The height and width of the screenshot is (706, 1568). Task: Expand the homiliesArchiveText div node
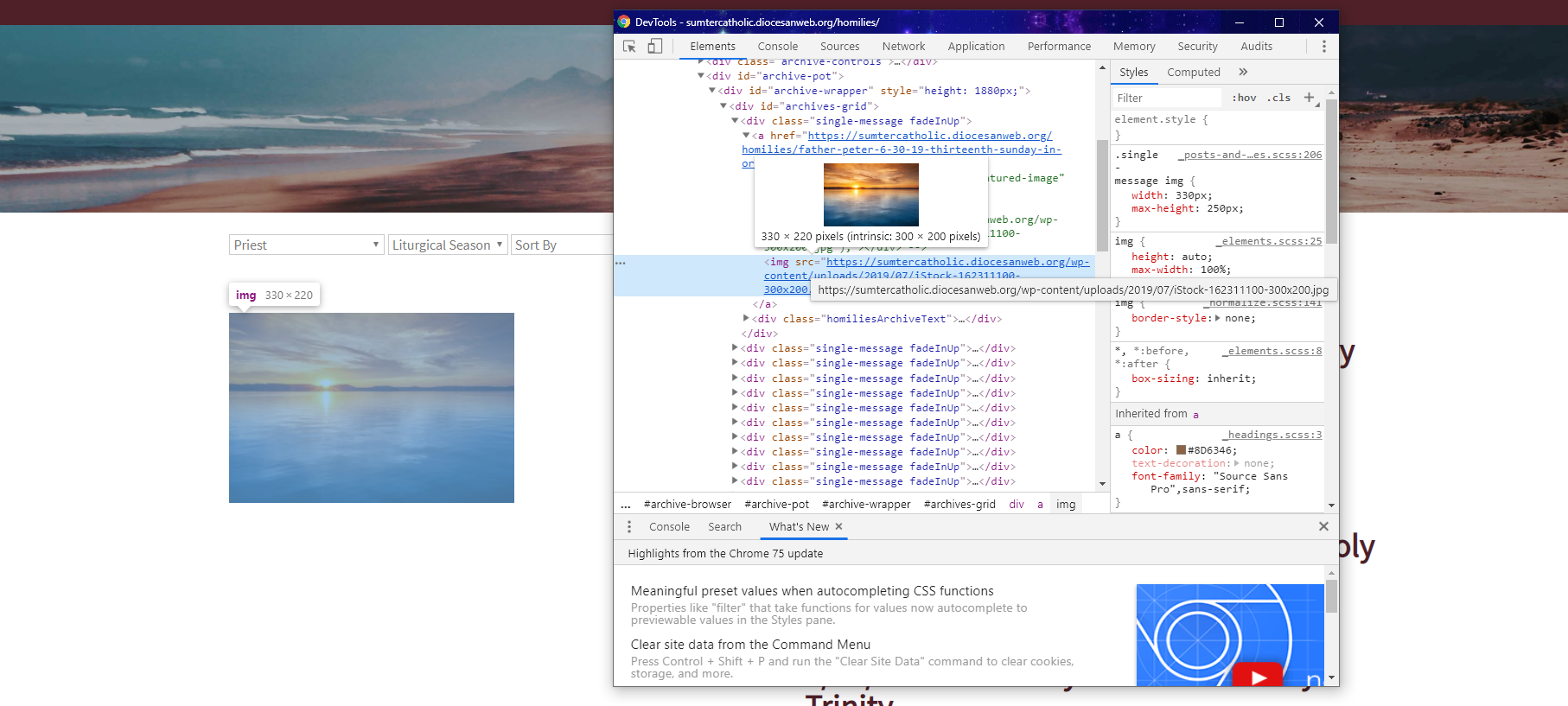746,319
